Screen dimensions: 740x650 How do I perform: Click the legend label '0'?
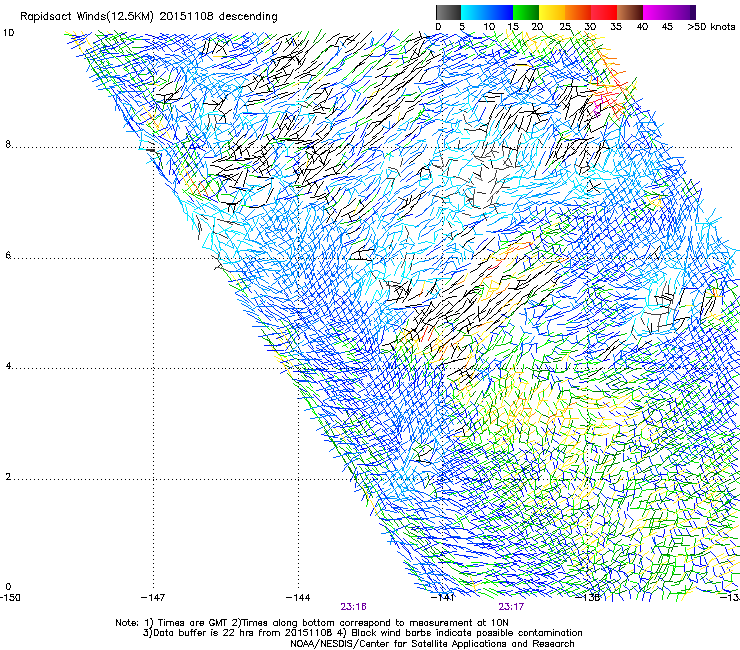[438, 27]
